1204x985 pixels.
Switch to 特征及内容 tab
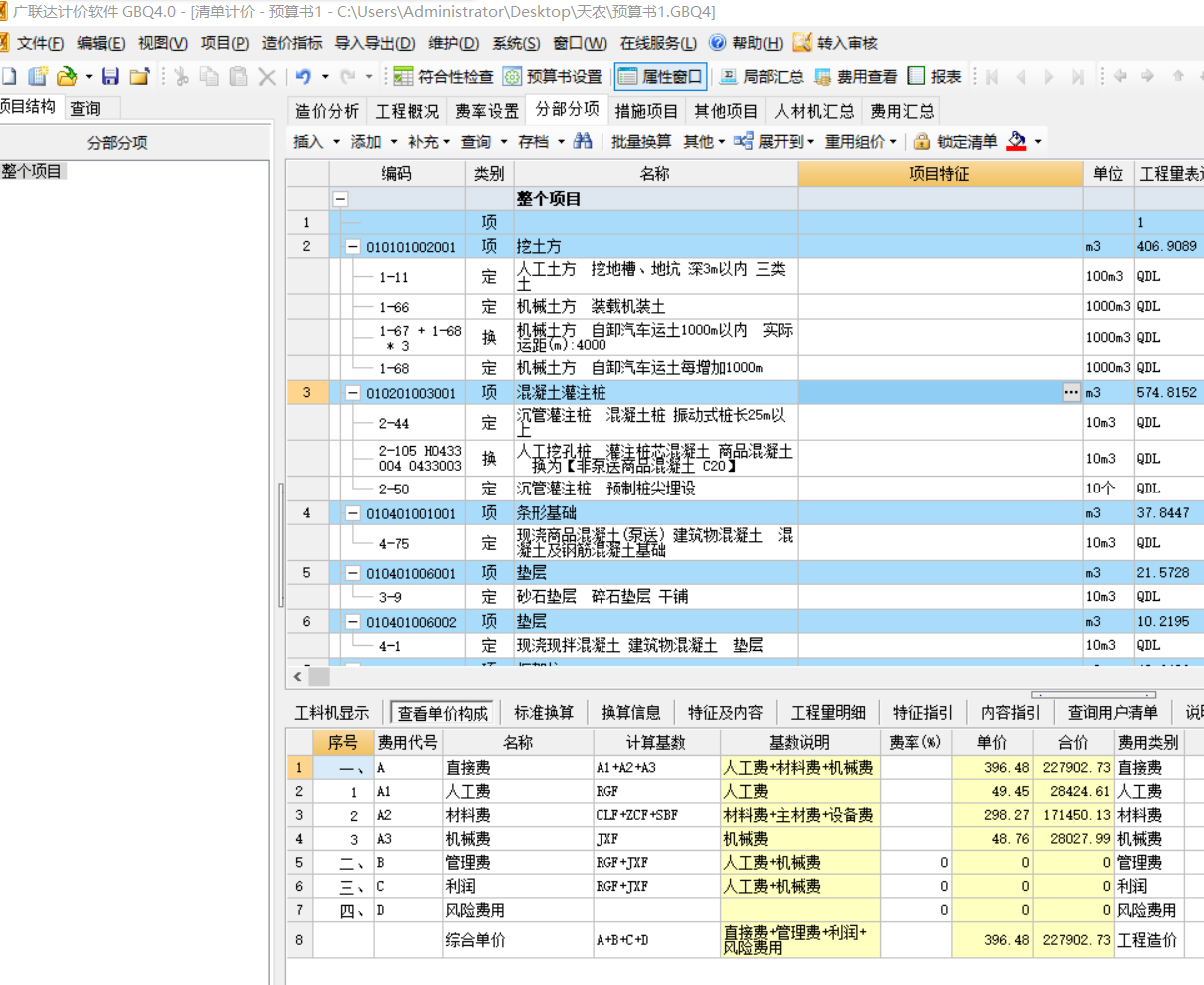click(x=725, y=712)
